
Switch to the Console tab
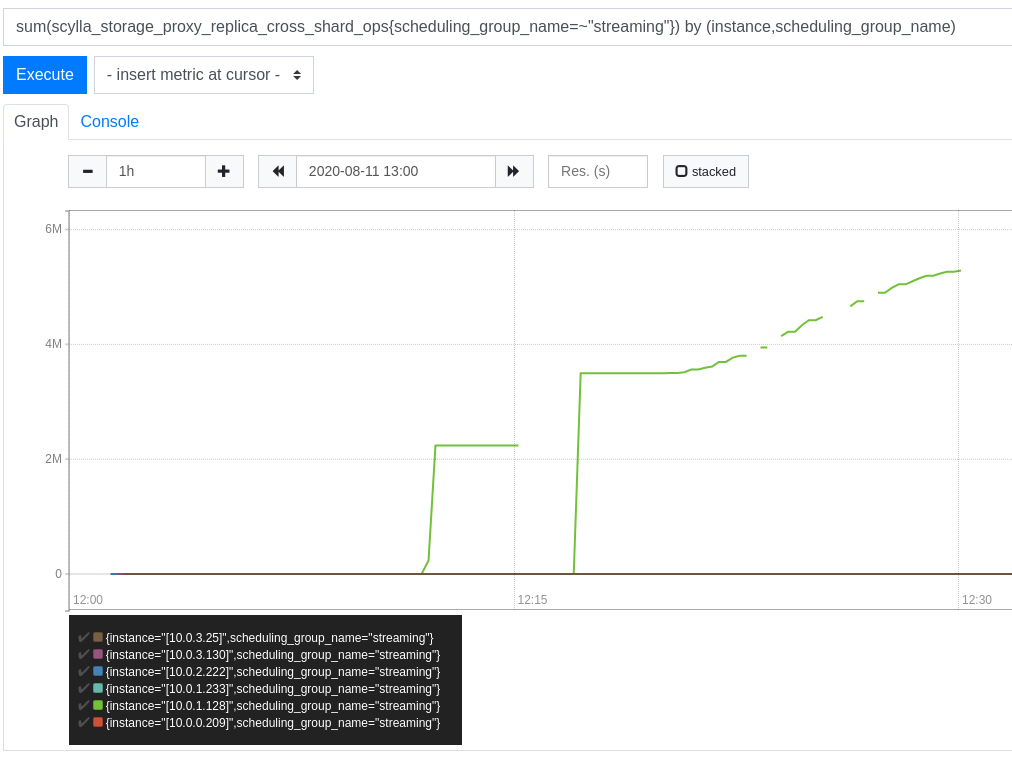(x=109, y=121)
